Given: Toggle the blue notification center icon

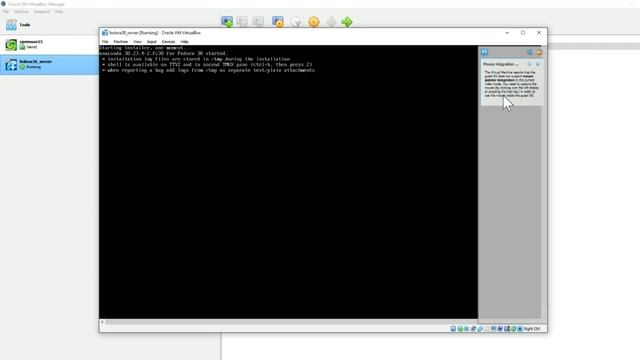Looking at the screenshot, I should 484,52.
